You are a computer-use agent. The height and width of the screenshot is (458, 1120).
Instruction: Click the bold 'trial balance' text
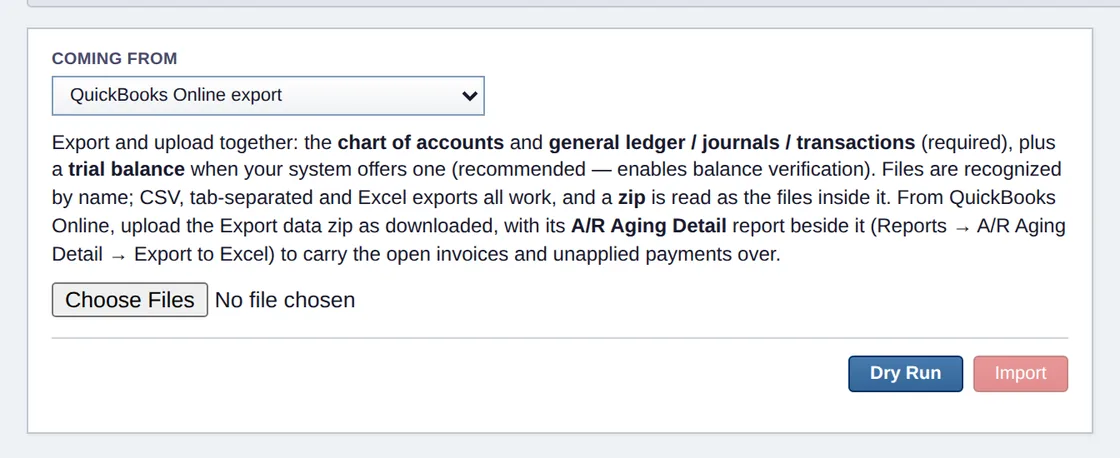tap(126, 170)
